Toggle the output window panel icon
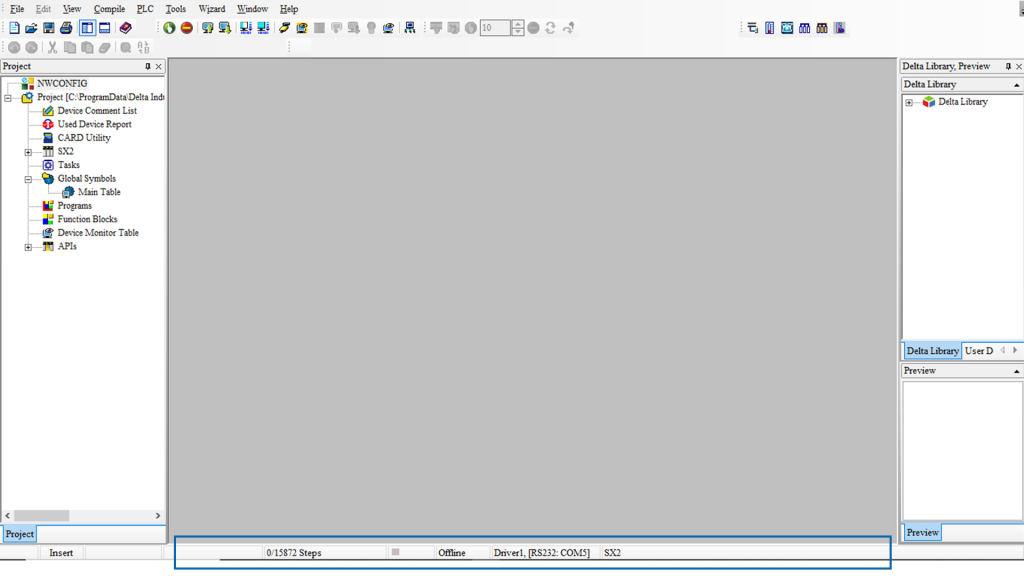 pyautogui.click(x=104, y=28)
